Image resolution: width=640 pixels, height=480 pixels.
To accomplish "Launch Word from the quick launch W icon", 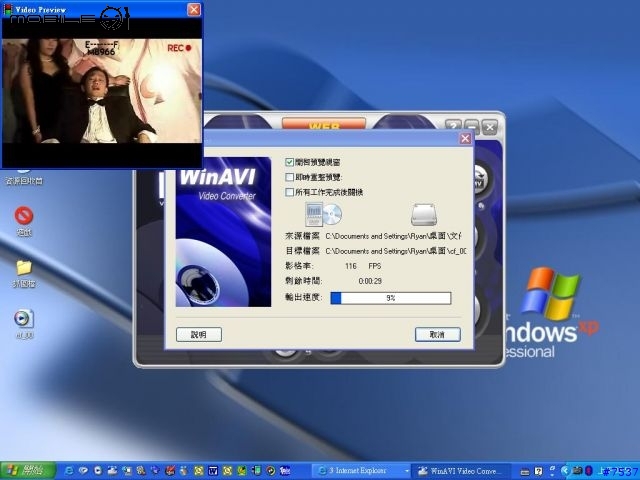I will [213, 471].
